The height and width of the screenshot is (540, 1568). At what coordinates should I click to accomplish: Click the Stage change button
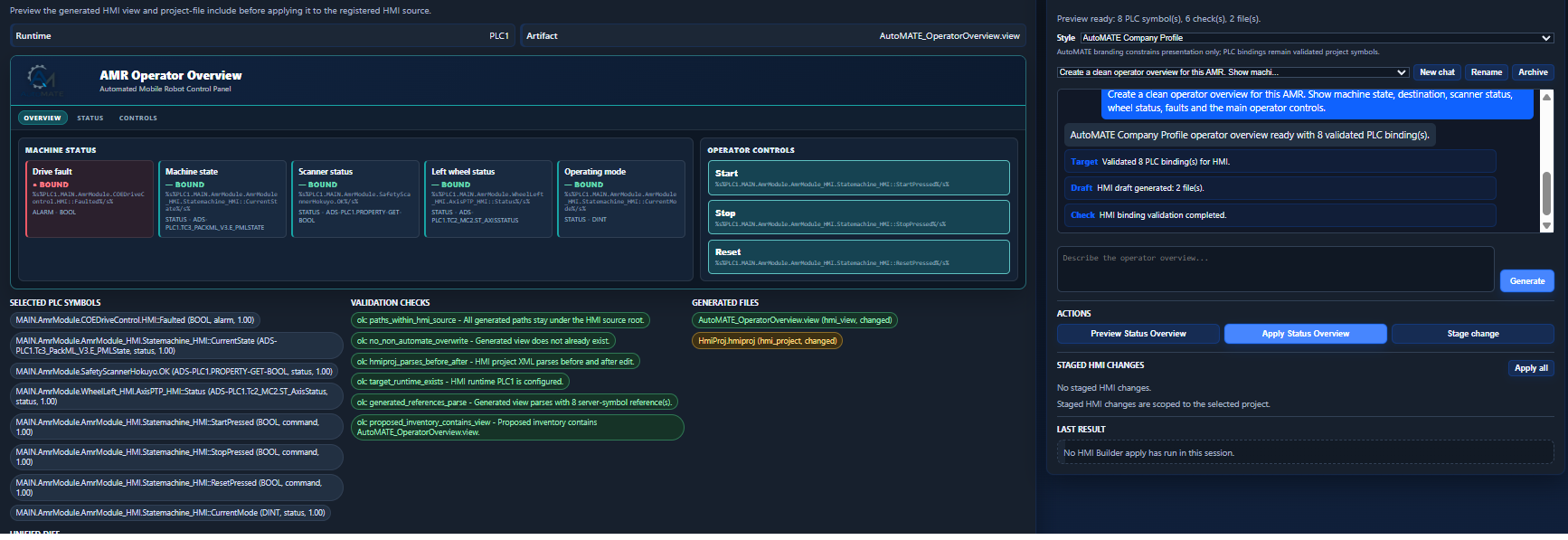coord(1472,334)
